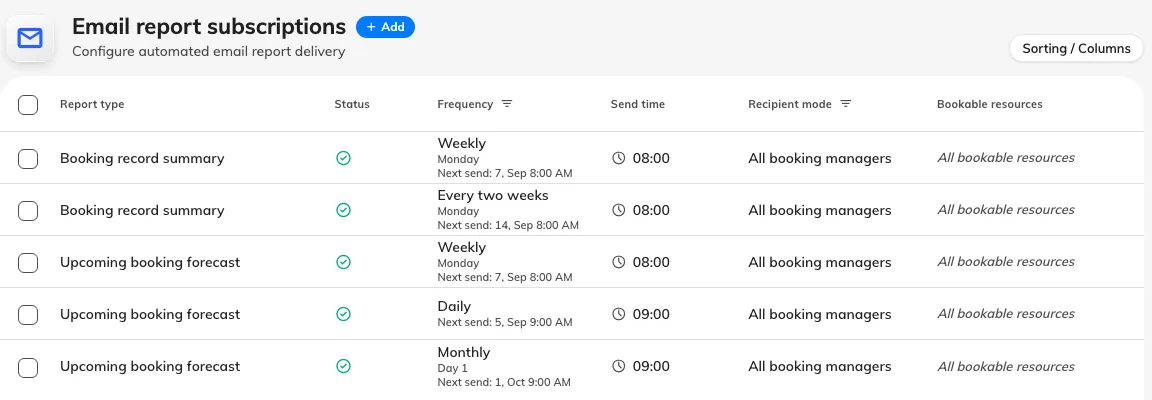Open the Recipient mode column filter icon

tap(846, 104)
